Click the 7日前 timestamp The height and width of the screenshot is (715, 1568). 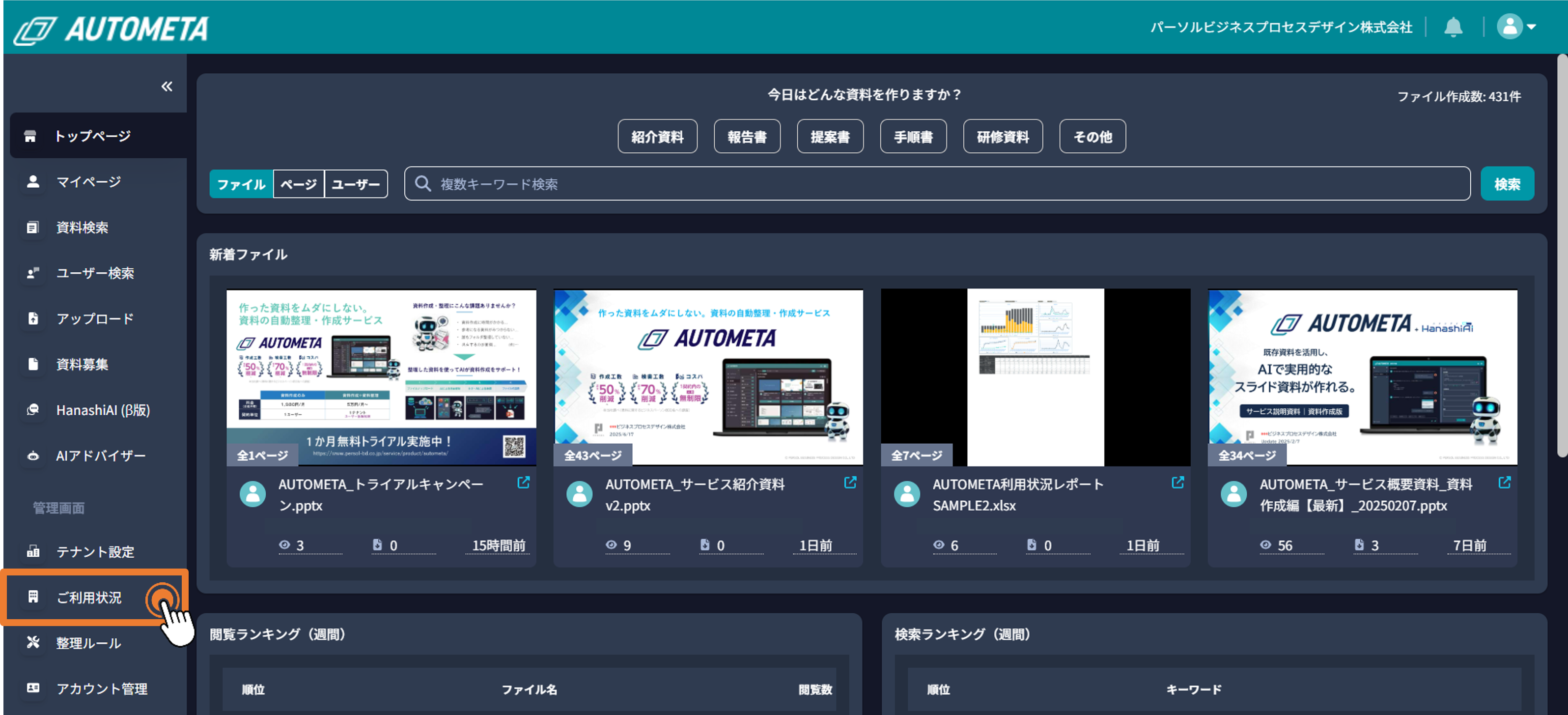(1469, 545)
